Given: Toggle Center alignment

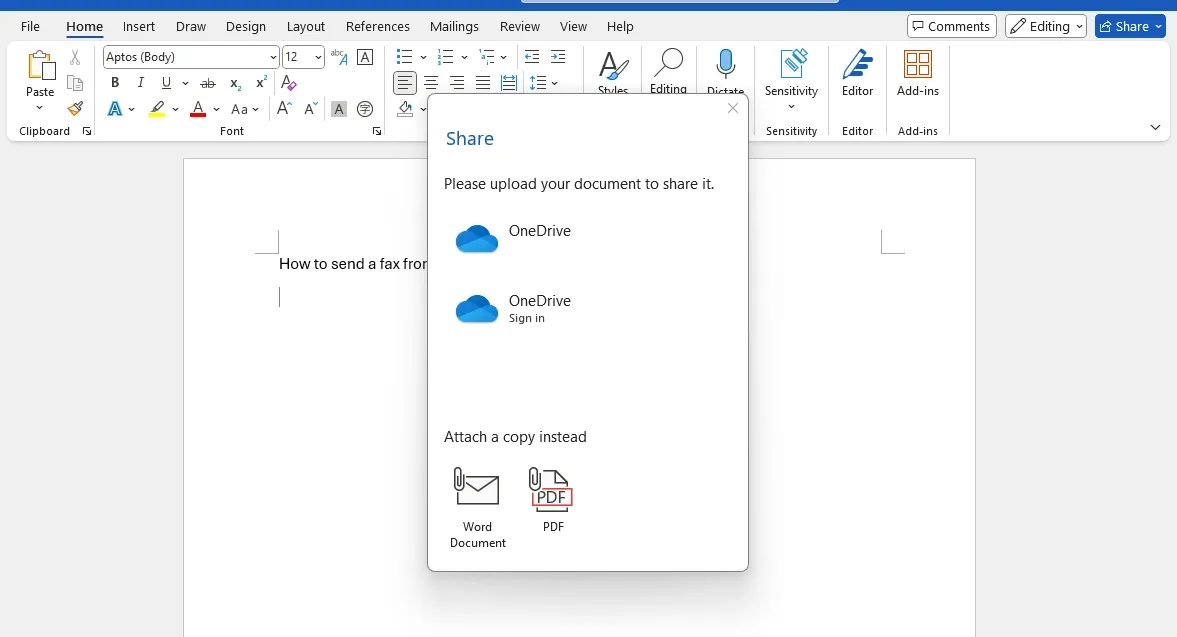Looking at the screenshot, I should click(x=431, y=83).
